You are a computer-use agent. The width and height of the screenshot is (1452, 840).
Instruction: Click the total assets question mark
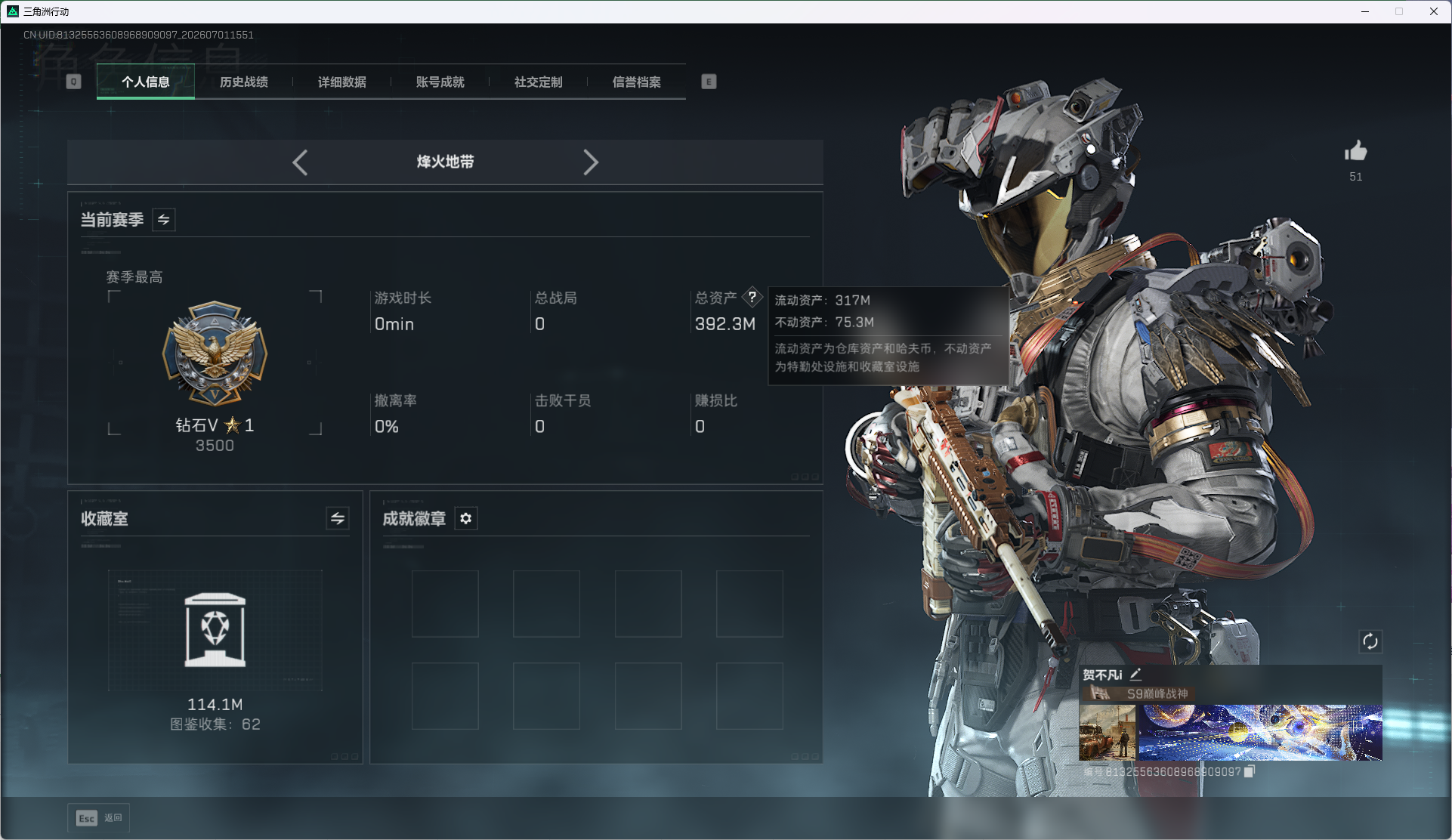[x=752, y=297]
